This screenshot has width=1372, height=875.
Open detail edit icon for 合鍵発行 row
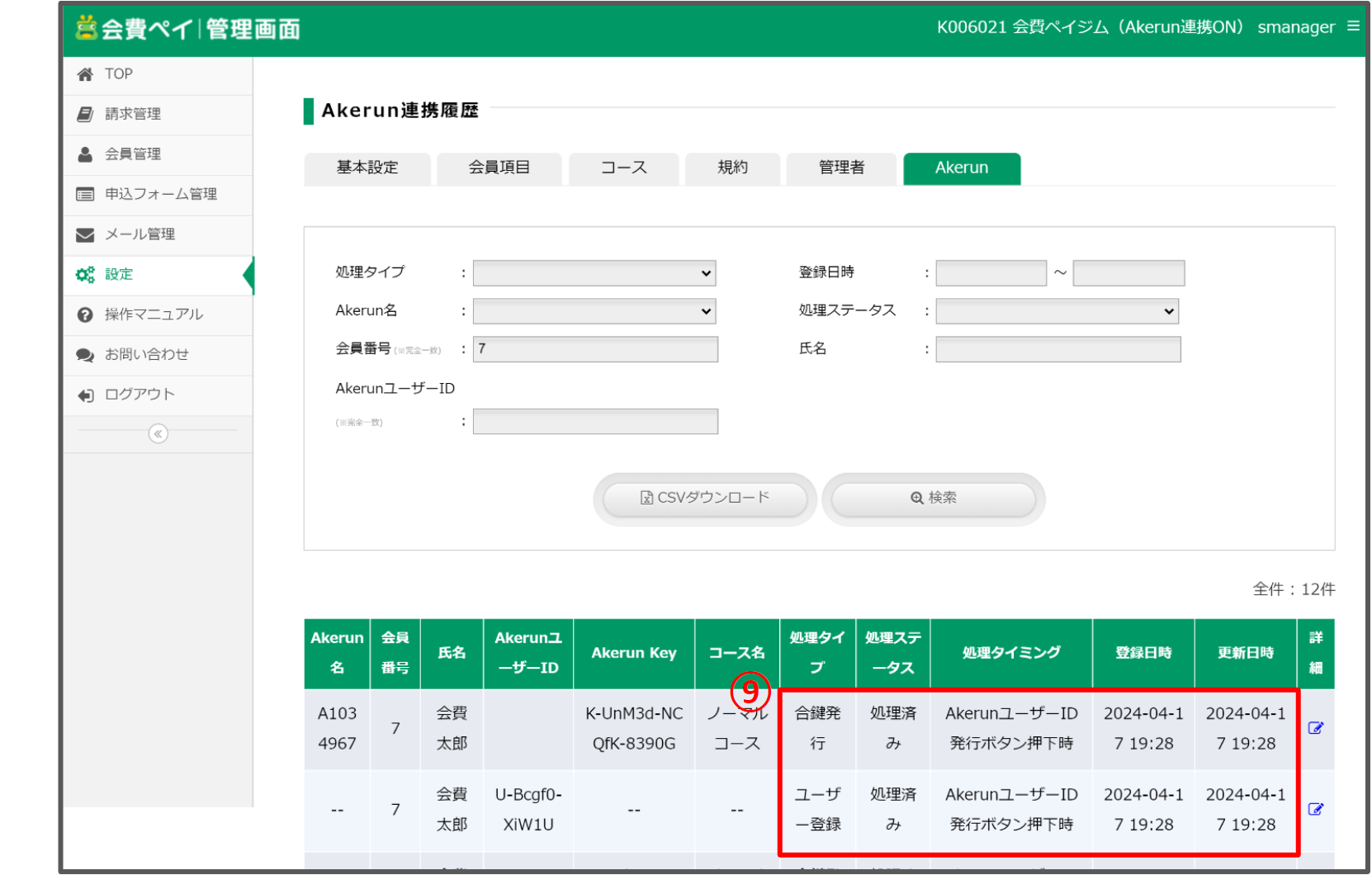[x=1315, y=728]
